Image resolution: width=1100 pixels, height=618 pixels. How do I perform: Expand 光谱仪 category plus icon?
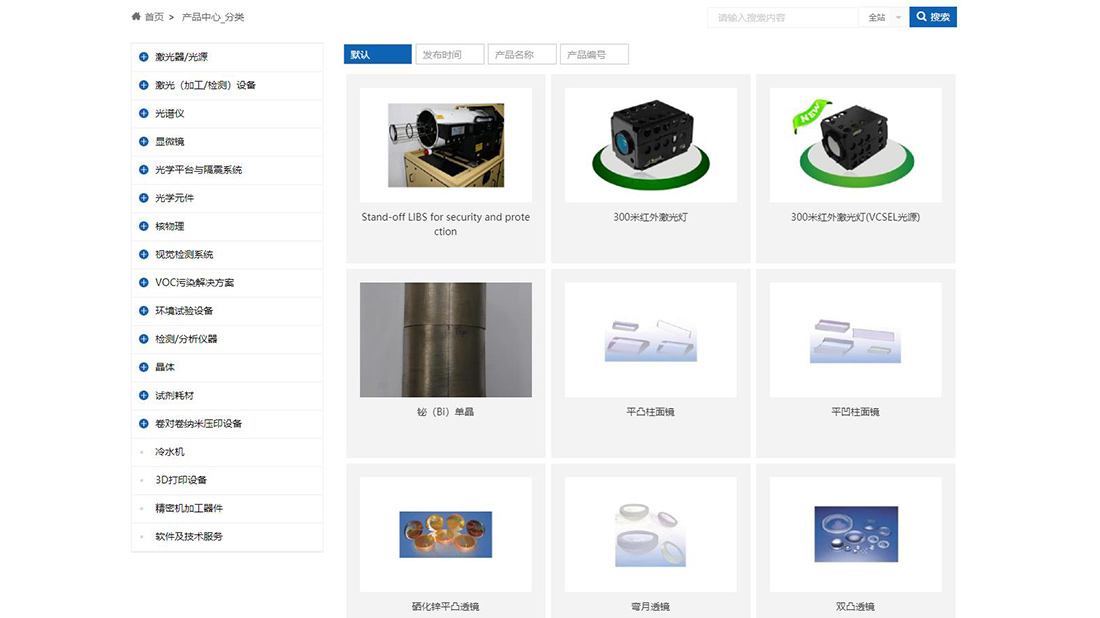(x=144, y=113)
